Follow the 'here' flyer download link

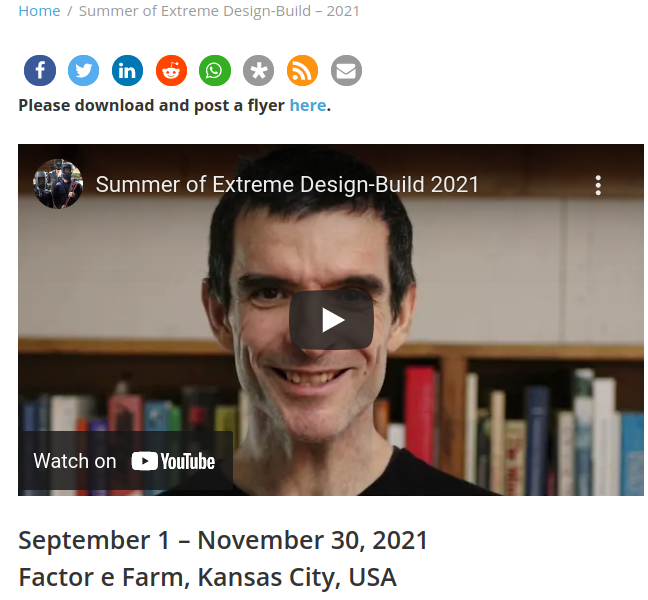pos(308,105)
